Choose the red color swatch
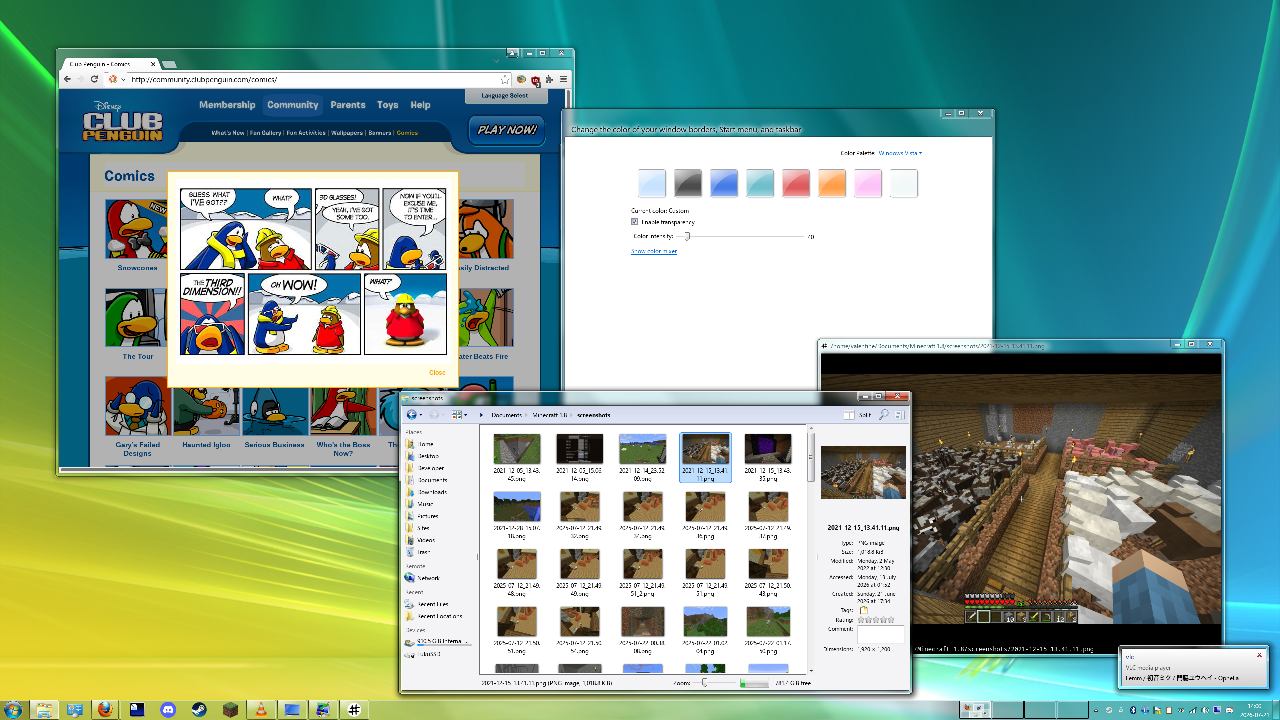This screenshot has width=1280, height=720. click(796, 183)
